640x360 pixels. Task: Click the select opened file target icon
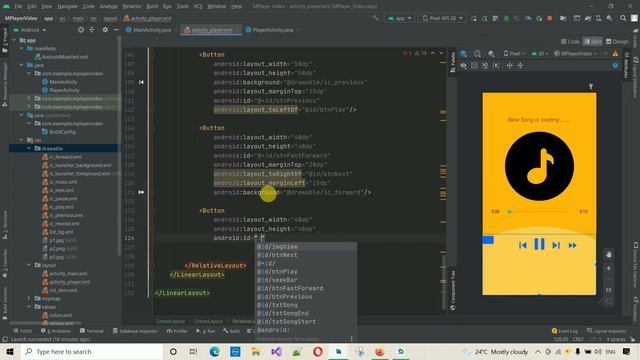tap(80, 30)
